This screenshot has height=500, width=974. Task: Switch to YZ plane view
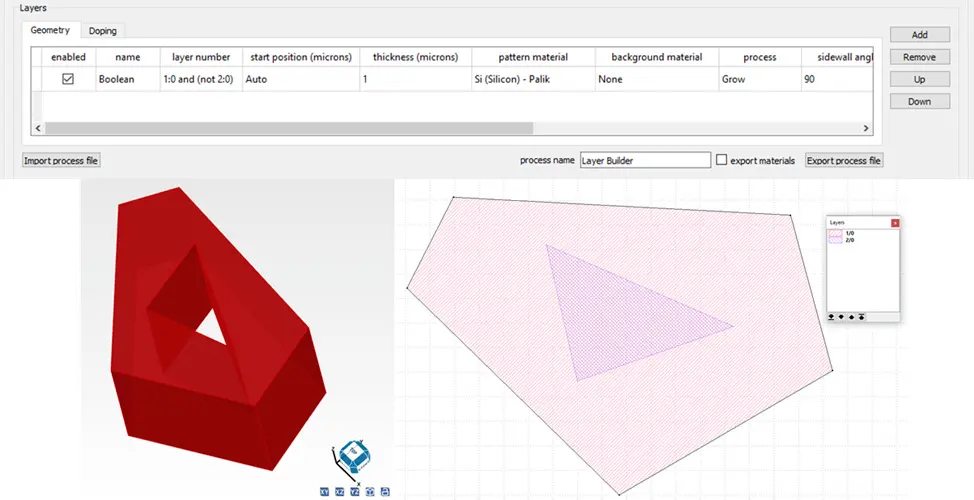coord(355,492)
